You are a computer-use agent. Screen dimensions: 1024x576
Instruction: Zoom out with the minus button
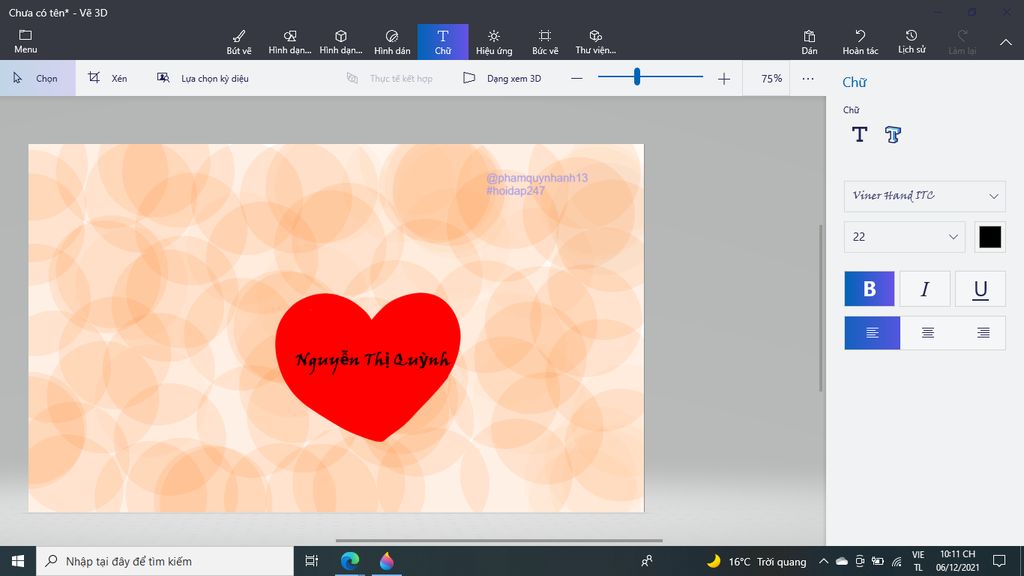(577, 78)
